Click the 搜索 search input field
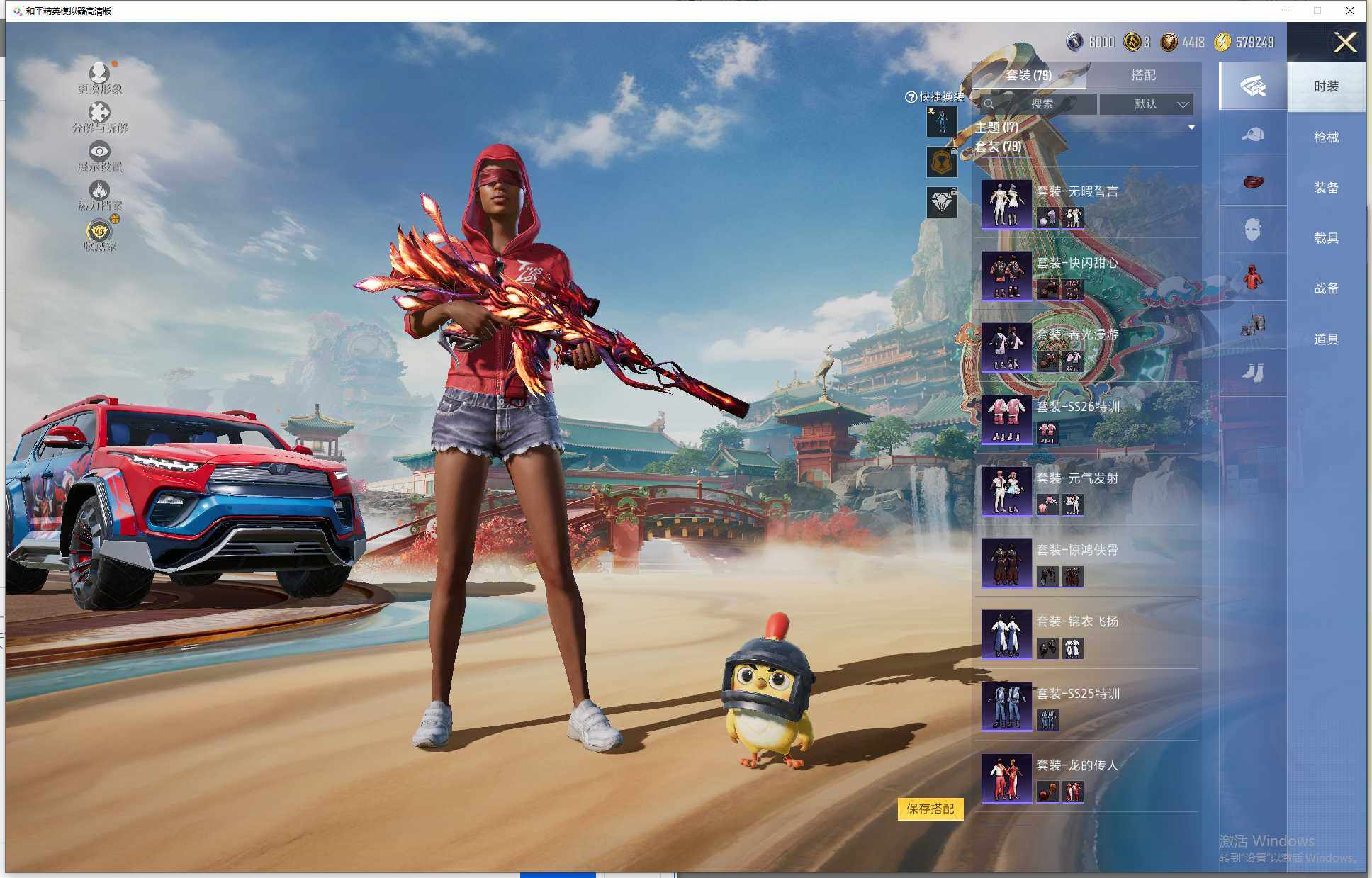This screenshot has height=878, width=1372. tap(1040, 104)
